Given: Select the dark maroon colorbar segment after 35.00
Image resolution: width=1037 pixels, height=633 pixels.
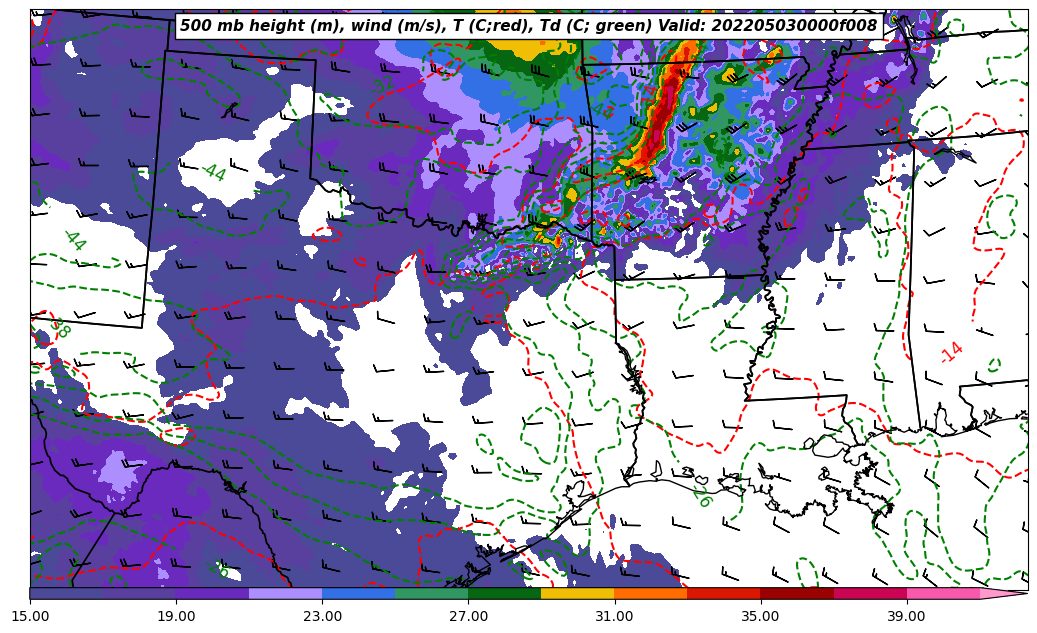Looking at the screenshot, I should click(x=797, y=594).
